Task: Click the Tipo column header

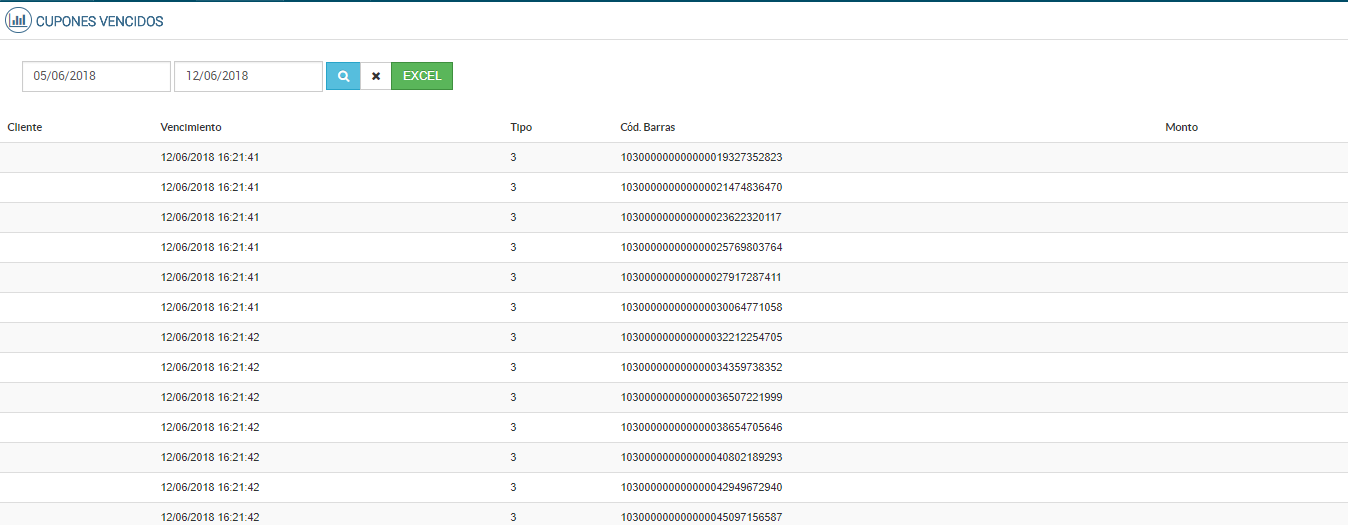Action: [521, 127]
